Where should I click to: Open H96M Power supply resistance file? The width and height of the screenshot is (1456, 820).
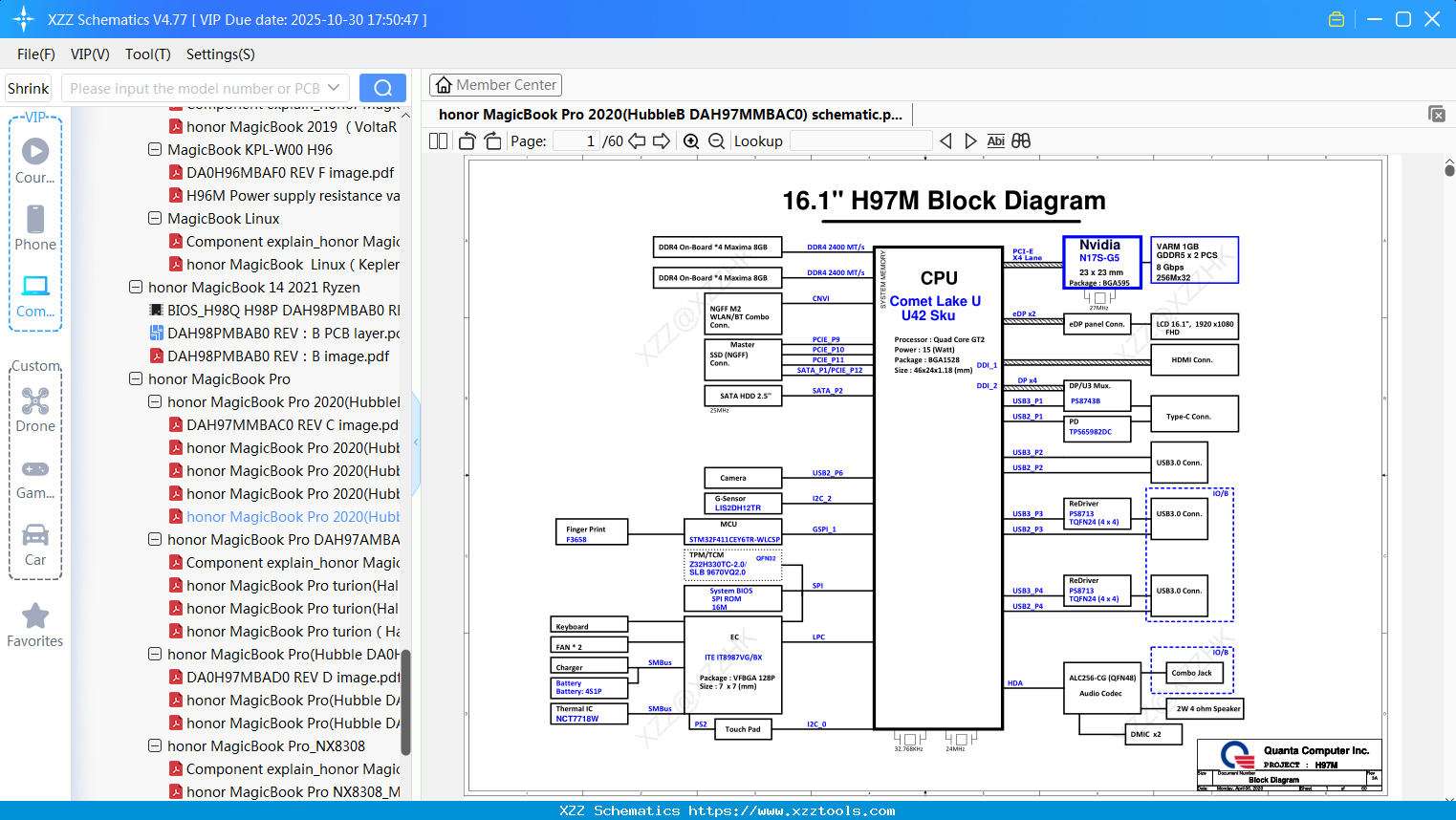tap(293, 195)
